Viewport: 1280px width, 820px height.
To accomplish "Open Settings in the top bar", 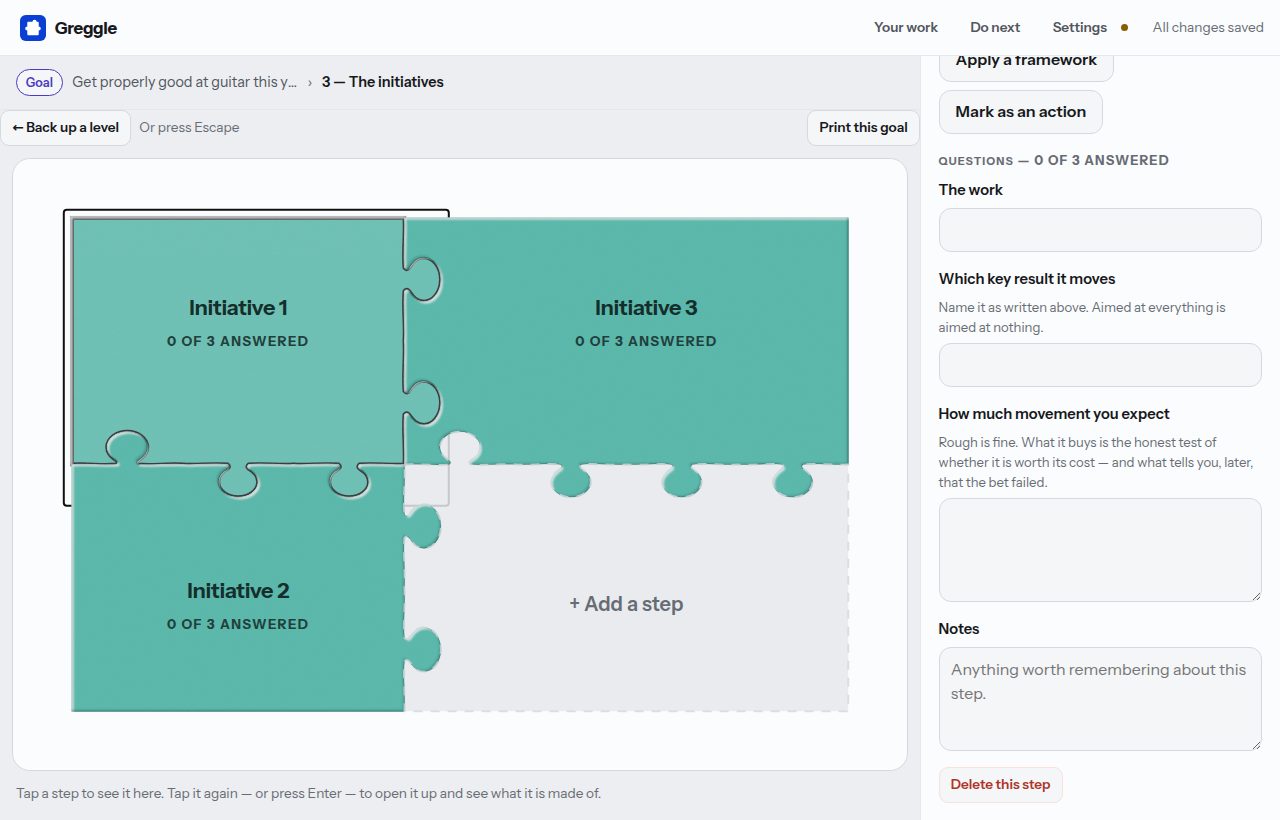I will click(x=1080, y=28).
